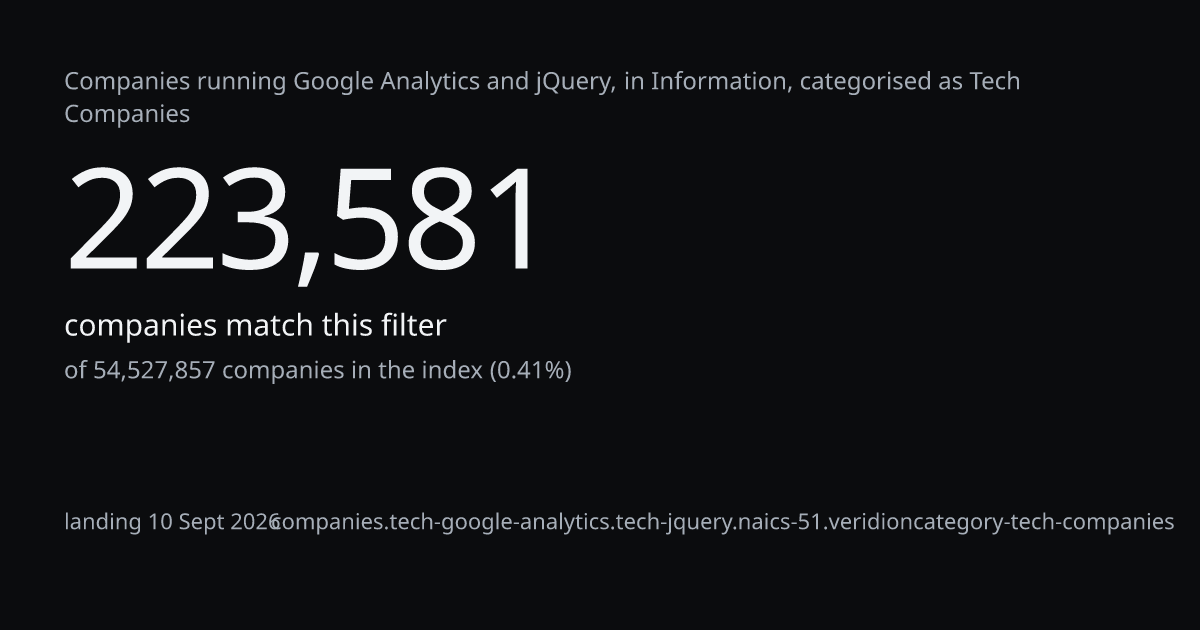This screenshot has height=630, width=1200.
Task: Click the 54,527,857 index total
Action: (154, 371)
